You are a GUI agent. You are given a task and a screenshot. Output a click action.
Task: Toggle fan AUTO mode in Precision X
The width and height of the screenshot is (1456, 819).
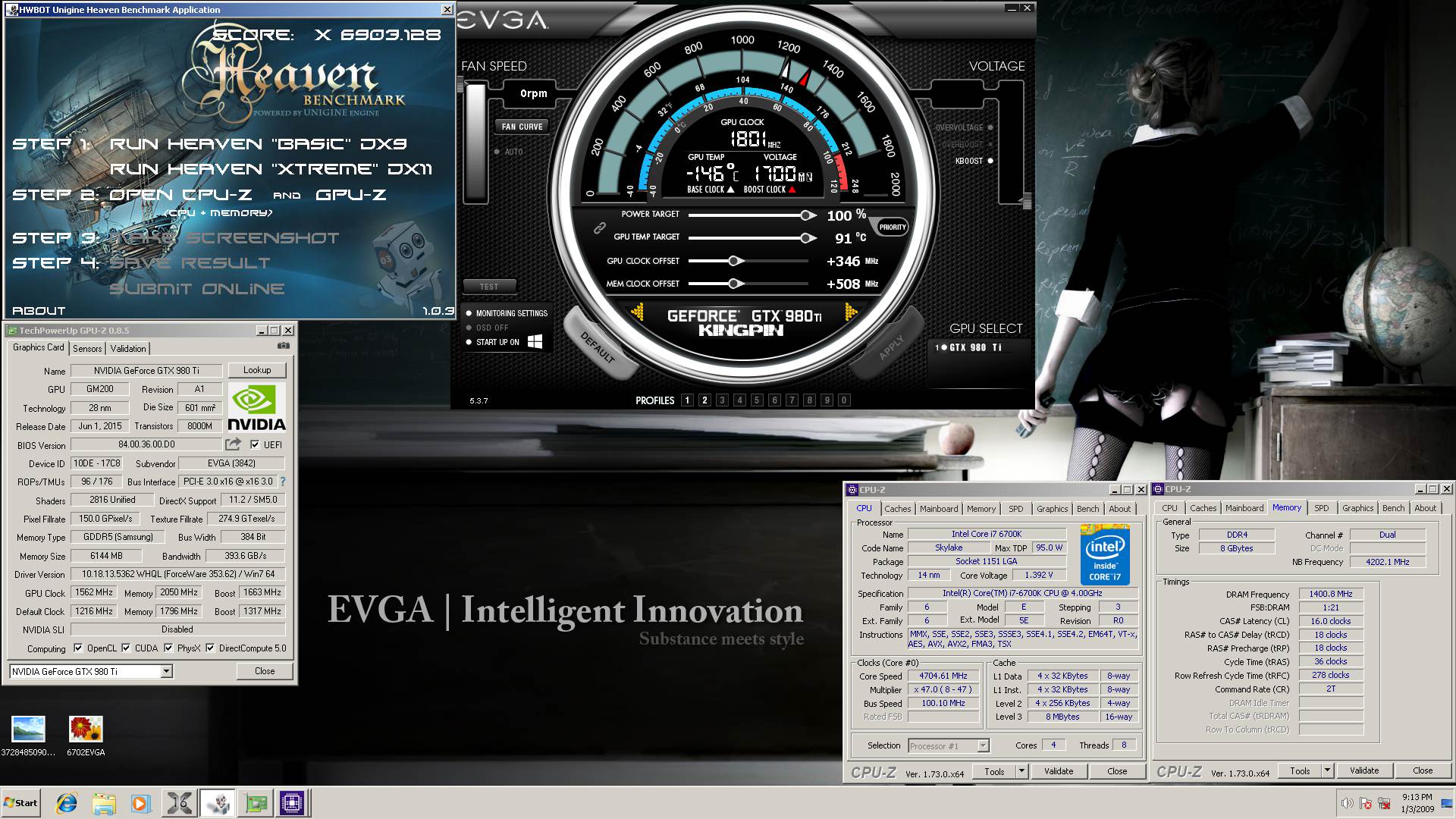click(x=509, y=152)
